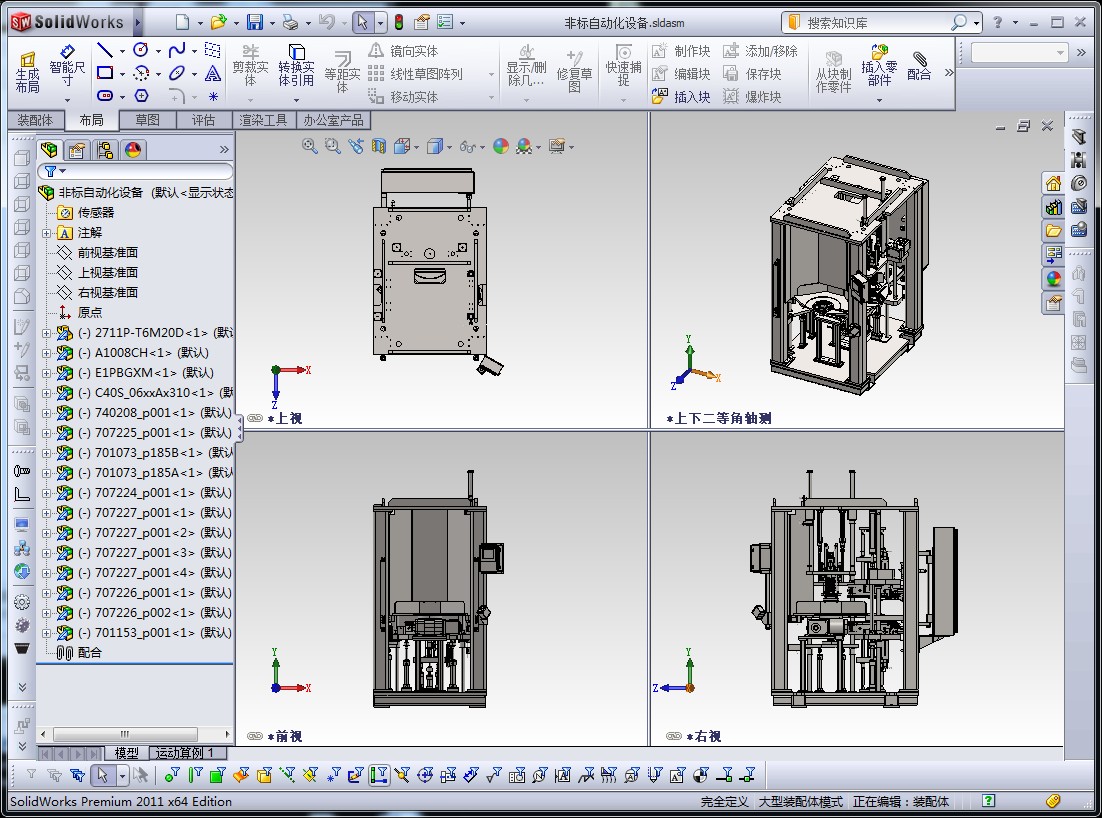Click the 插入块 insert block button
This screenshot has height=818, width=1102.
pyautogui.click(x=681, y=96)
